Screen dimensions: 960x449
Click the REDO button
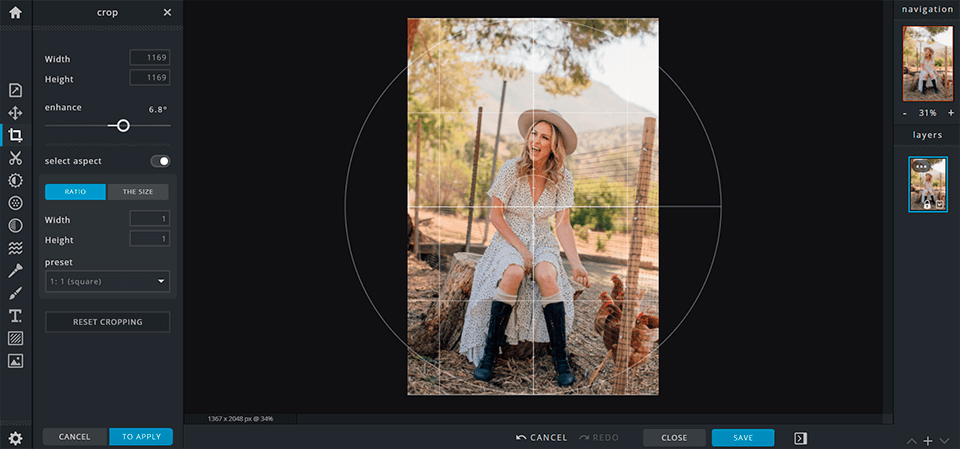click(599, 437)
